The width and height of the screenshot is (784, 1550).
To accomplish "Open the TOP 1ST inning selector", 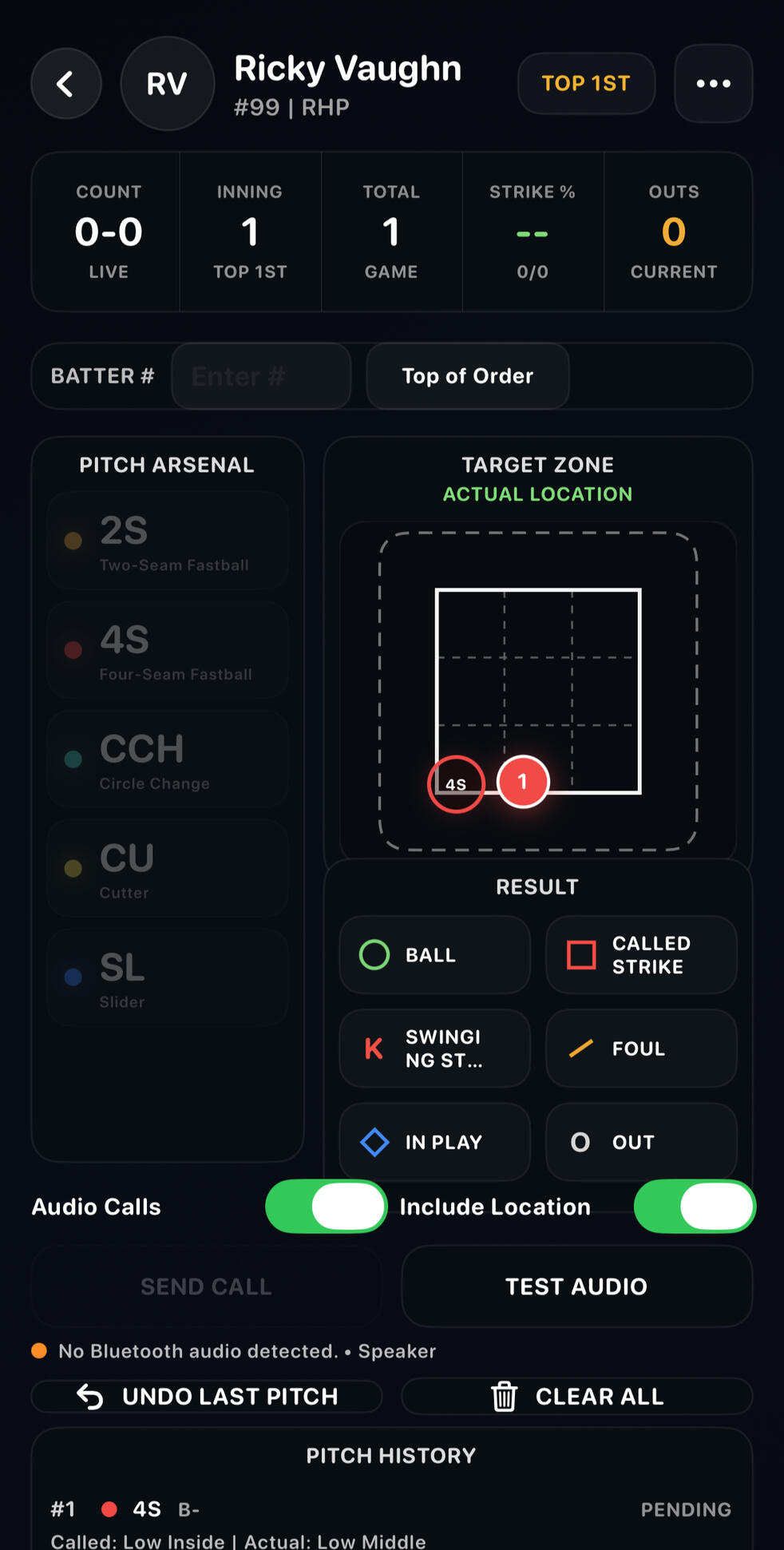I will [x=586, y=83].
